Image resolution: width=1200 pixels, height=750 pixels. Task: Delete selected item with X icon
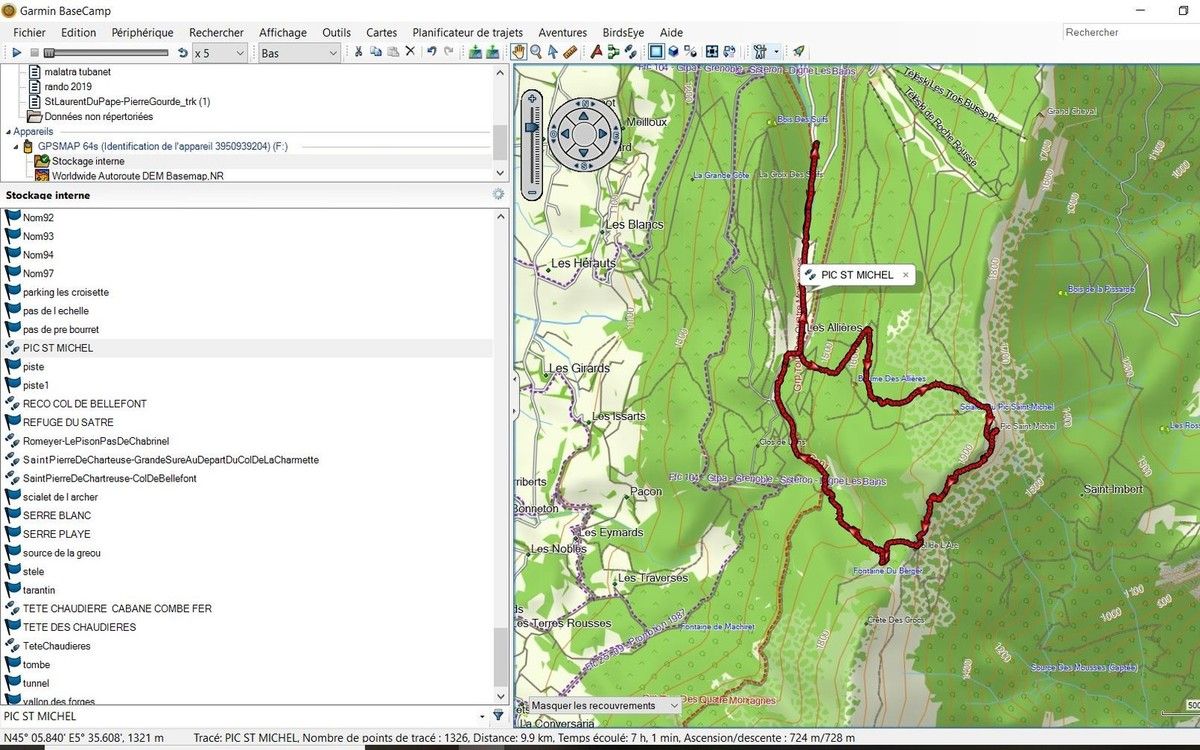tap(410, 52)
